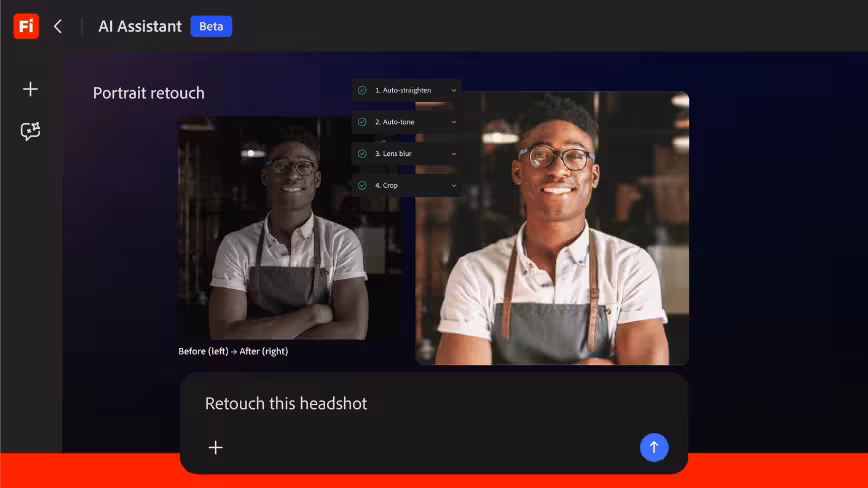Screen dimensions: 868x488
Task: Expand the 3. Lens blur step chevron
Action: (453, 154)
